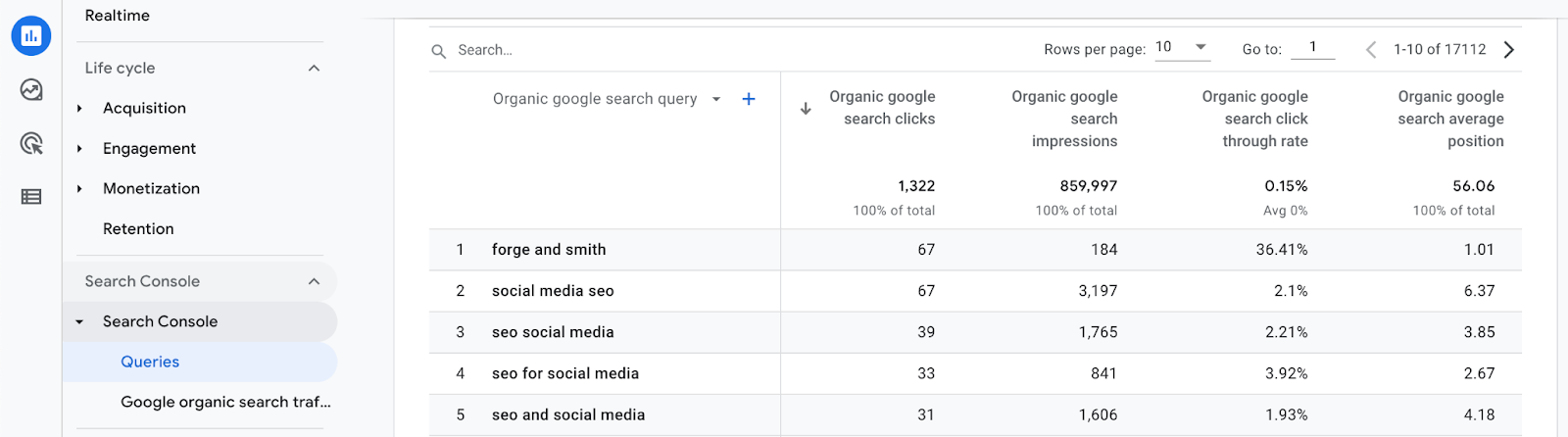Open the Explore icon in left rail
Image resolution: width=1568 pixels, height=437 pixels.
pos(31,90)
